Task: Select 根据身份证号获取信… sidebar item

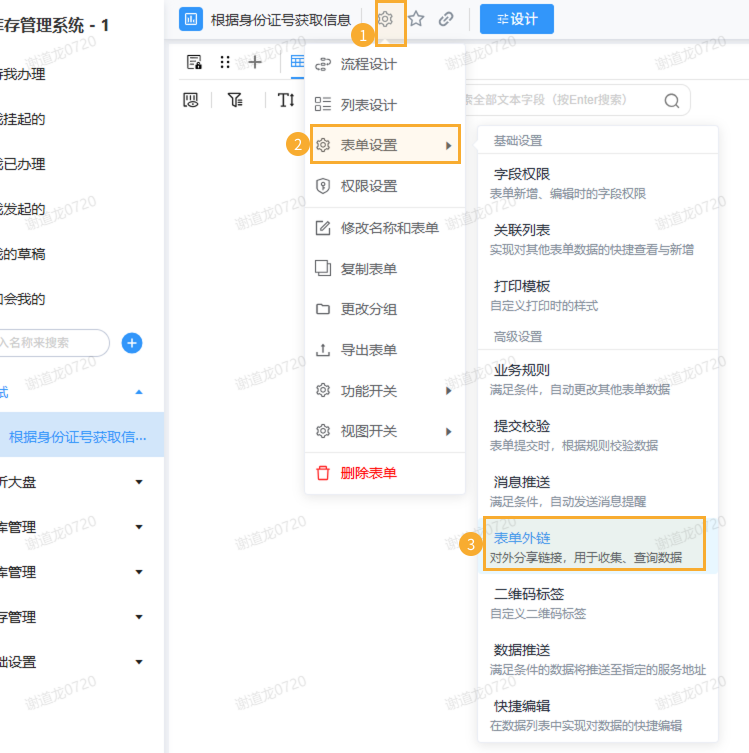Action: coord(82,437)
